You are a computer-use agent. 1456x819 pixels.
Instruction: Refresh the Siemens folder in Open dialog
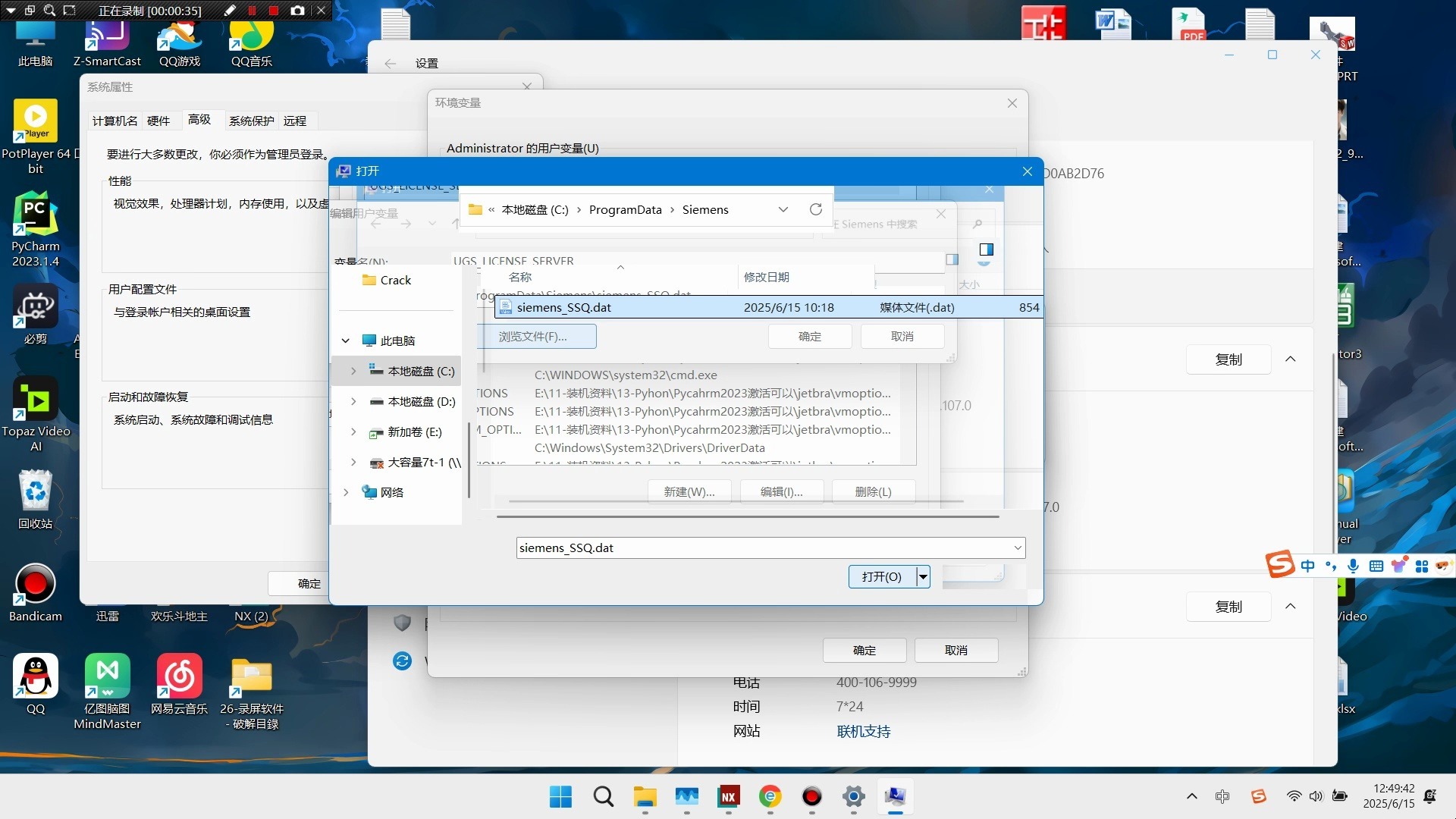coord(816,209)
